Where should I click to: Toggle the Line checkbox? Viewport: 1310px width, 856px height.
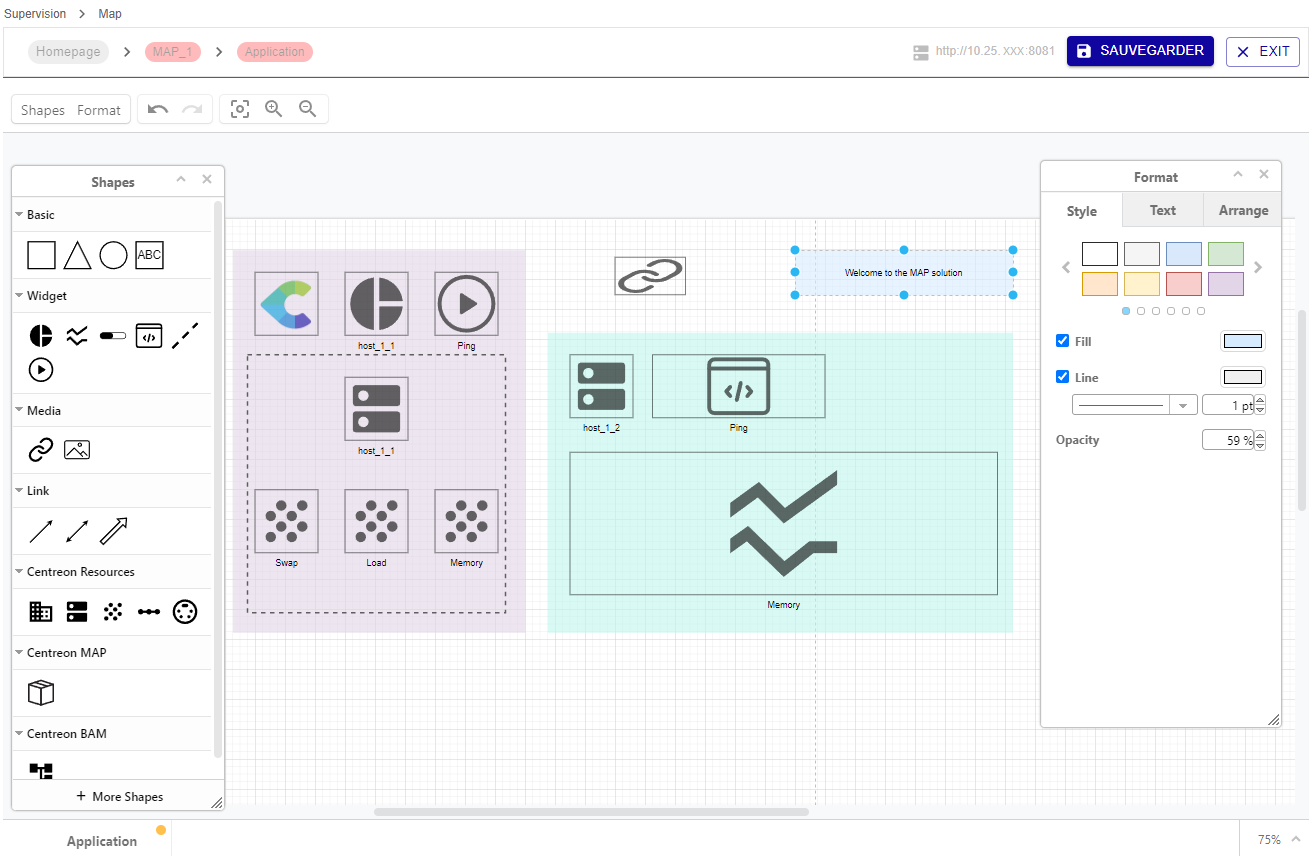click(1063, 377)
